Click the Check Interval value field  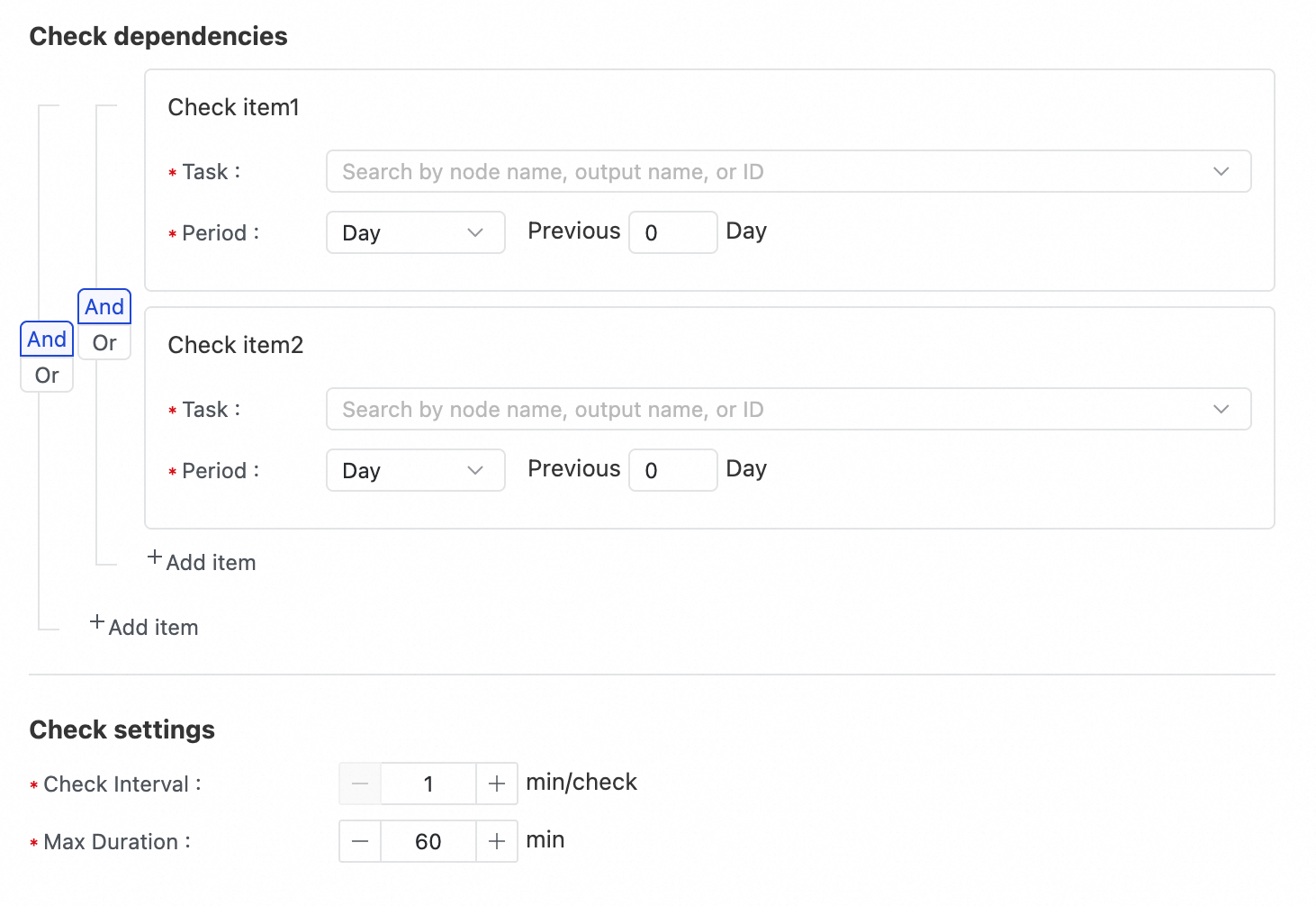click(428, 784)
